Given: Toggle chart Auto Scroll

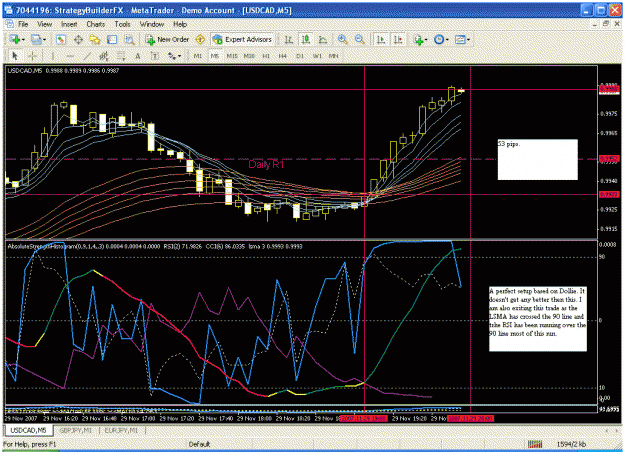Looking at the screenshot, I should 381,39.
